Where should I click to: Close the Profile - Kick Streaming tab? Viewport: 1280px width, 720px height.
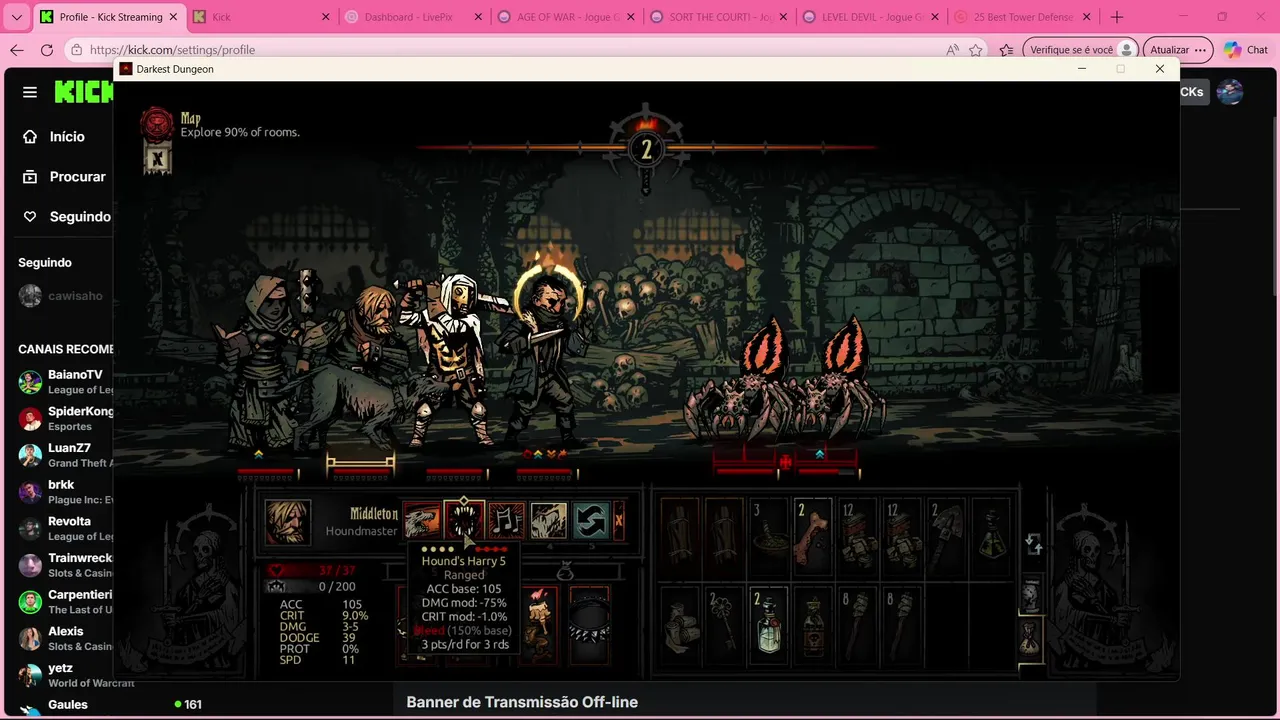[x=173, y=17]
